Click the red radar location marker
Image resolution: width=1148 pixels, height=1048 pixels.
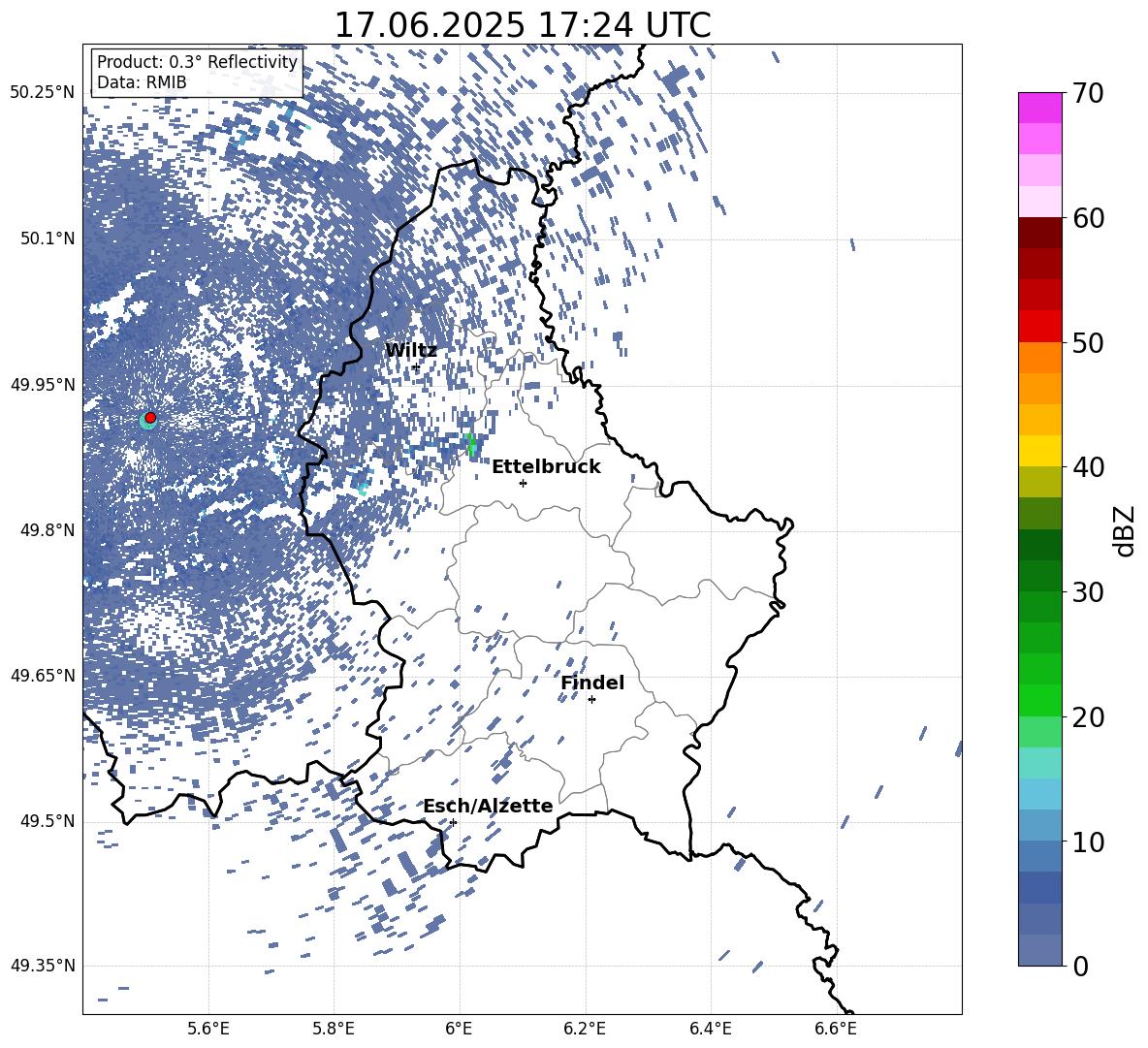click(150, 418)
